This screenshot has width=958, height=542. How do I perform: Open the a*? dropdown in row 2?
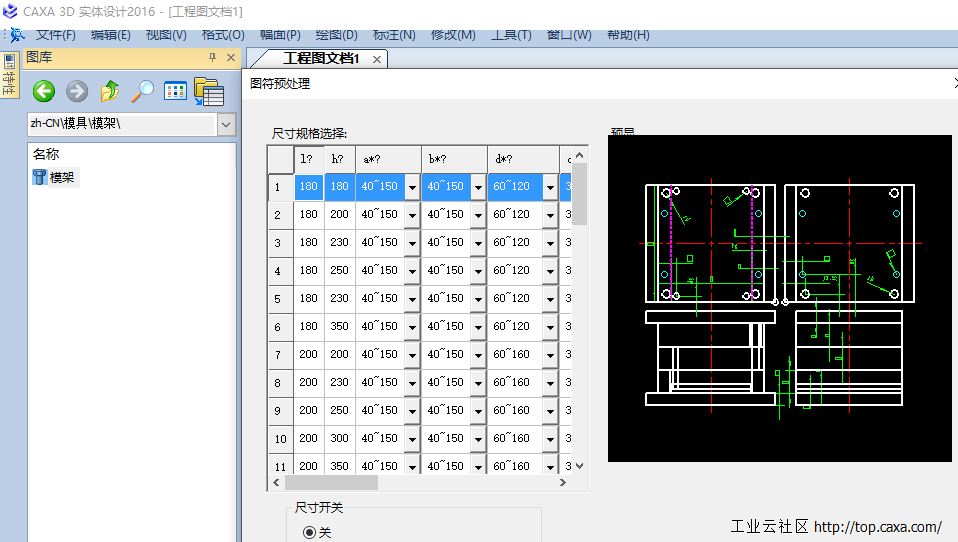coord(412,215)
